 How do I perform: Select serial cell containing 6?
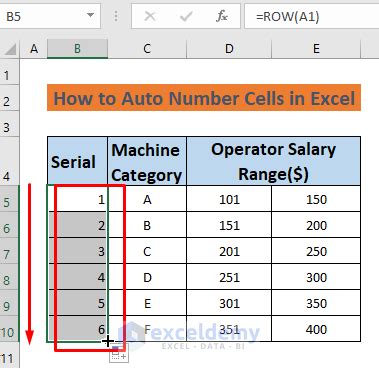point(77,329)
